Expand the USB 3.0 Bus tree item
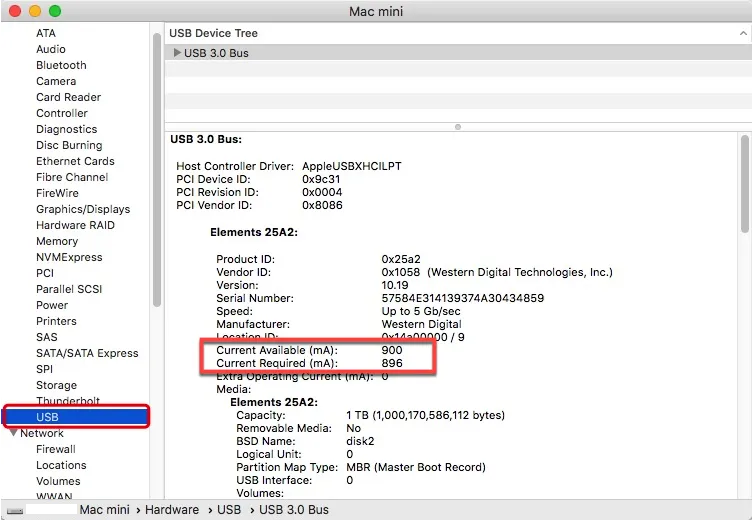Screen dimensions: 752x520 [x=178, y=53]
